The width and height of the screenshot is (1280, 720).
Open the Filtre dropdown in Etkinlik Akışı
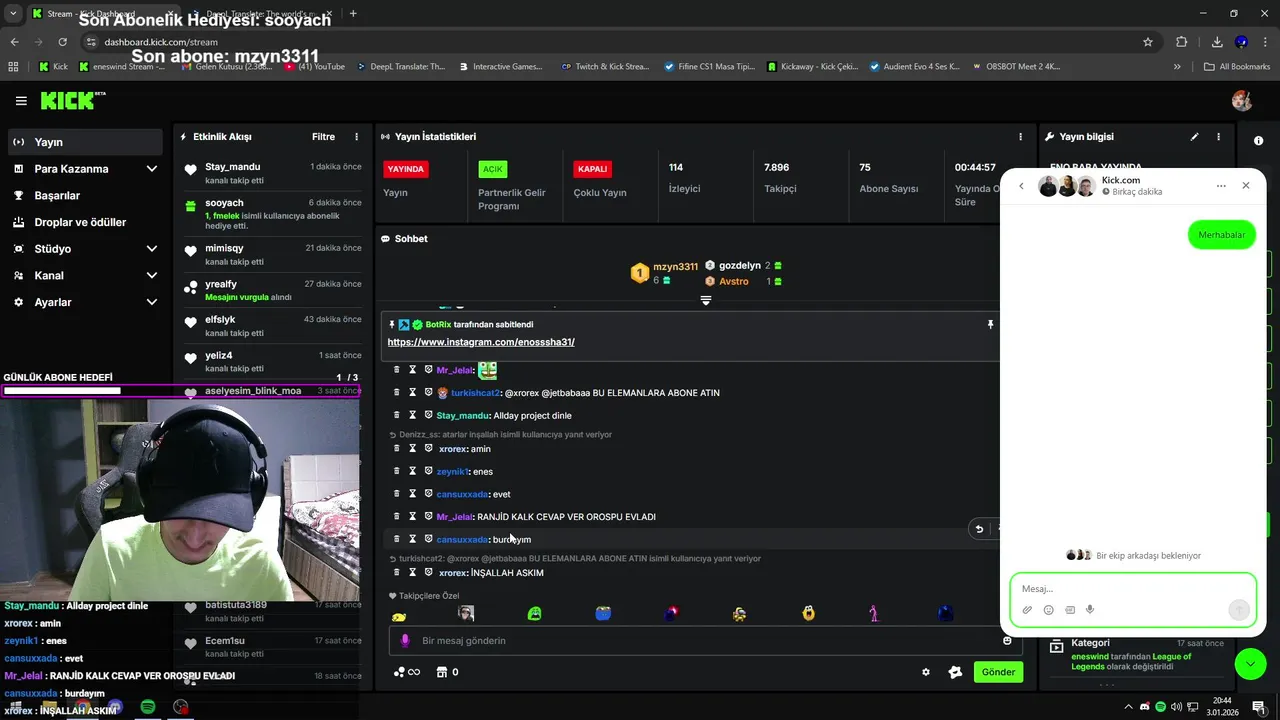tap(323, 137)
